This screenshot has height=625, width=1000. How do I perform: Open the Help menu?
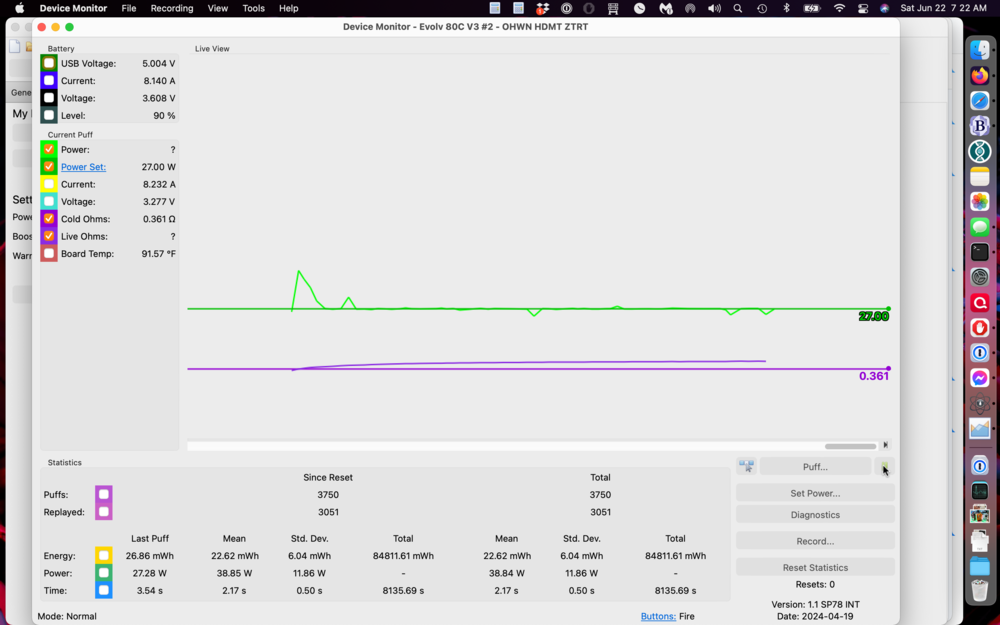pos(288,8)
